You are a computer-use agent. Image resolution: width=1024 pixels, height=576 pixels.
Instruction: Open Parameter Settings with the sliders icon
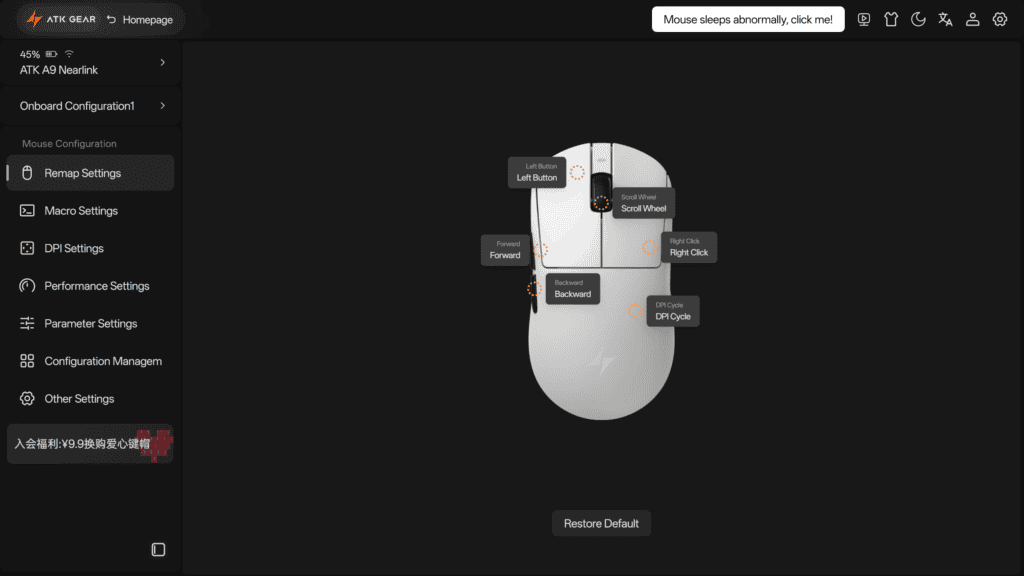point(90,323)
